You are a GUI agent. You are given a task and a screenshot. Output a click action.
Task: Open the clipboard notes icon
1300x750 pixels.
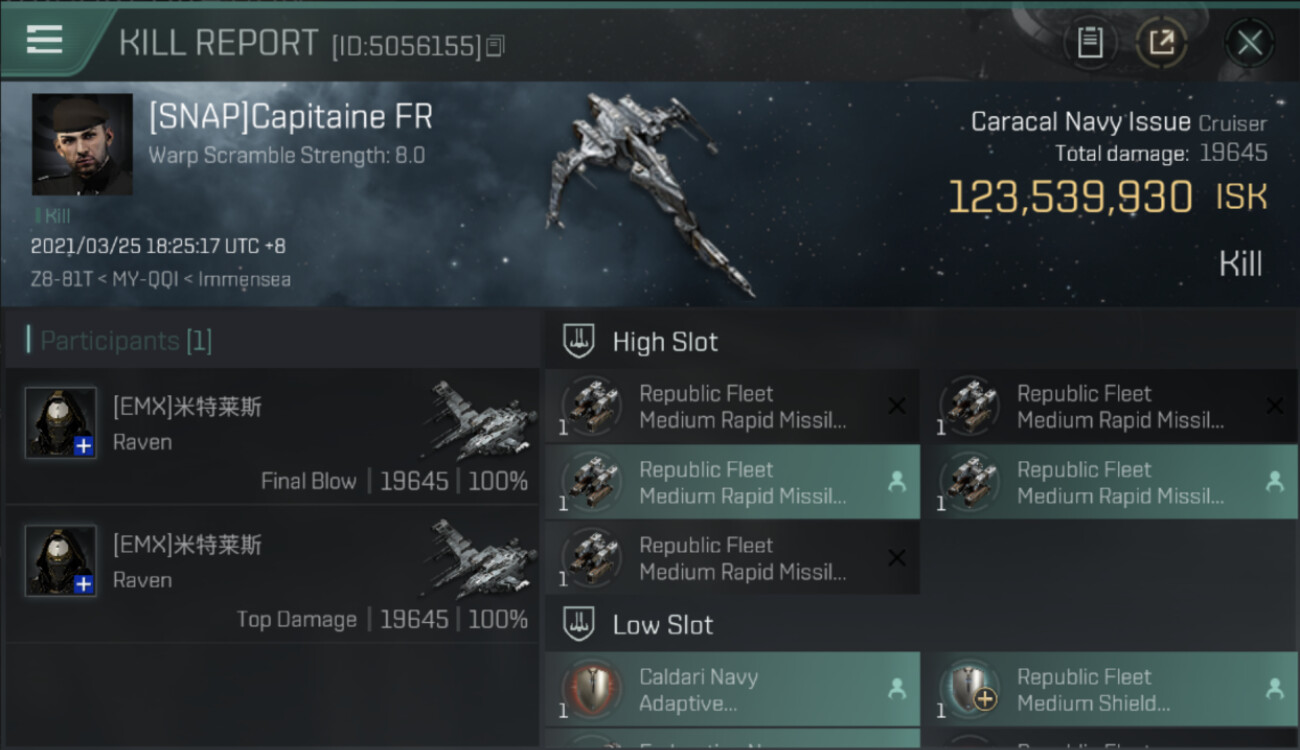tap(1090, 43)
